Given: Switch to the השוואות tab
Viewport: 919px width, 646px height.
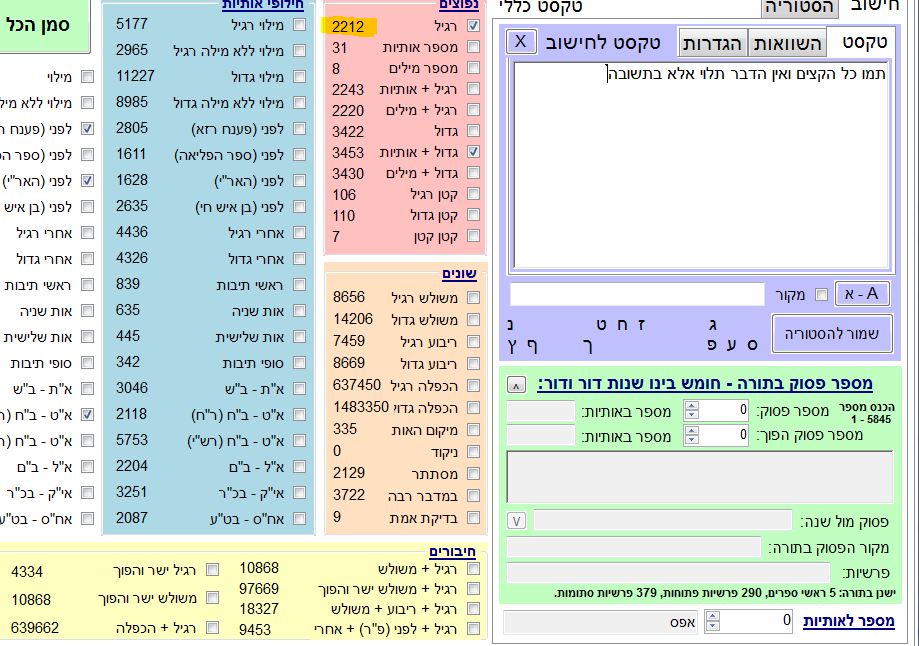Looking at the screenshot, I should point(788,42).
